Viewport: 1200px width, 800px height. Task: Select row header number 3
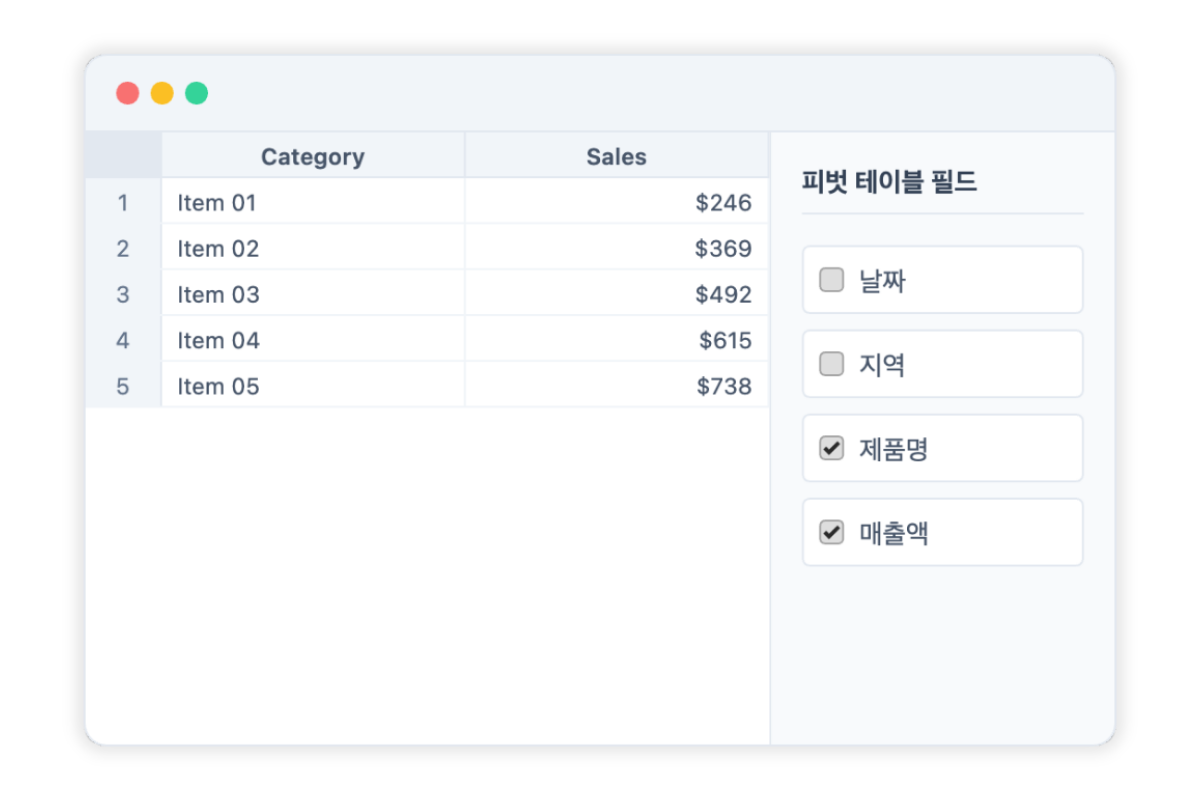coord(123,294)
